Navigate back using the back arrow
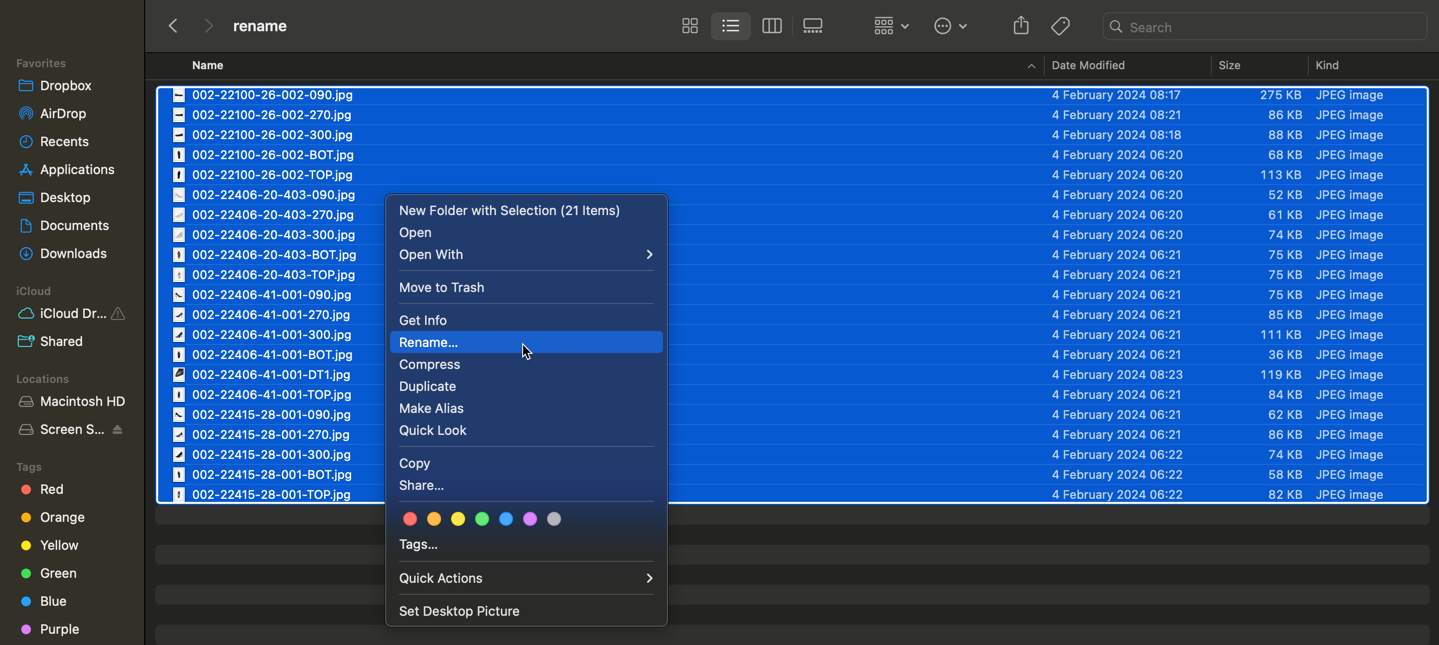 [173, 26]
